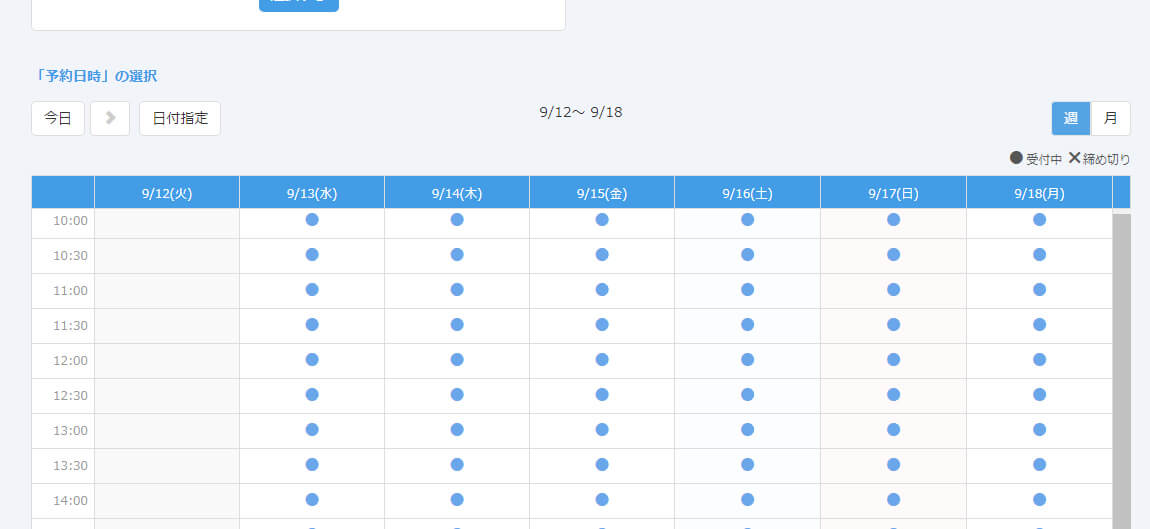Switch calendar to month view (月)
Viewport: 1150px width, 529px height.
pyautogui.click(x=1110, y=118)
